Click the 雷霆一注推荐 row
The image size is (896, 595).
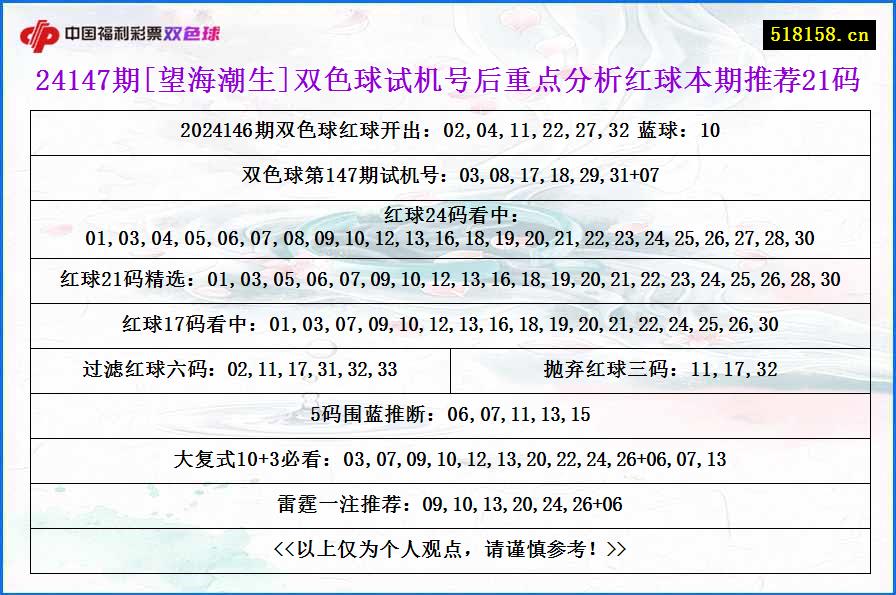(448, 503)
